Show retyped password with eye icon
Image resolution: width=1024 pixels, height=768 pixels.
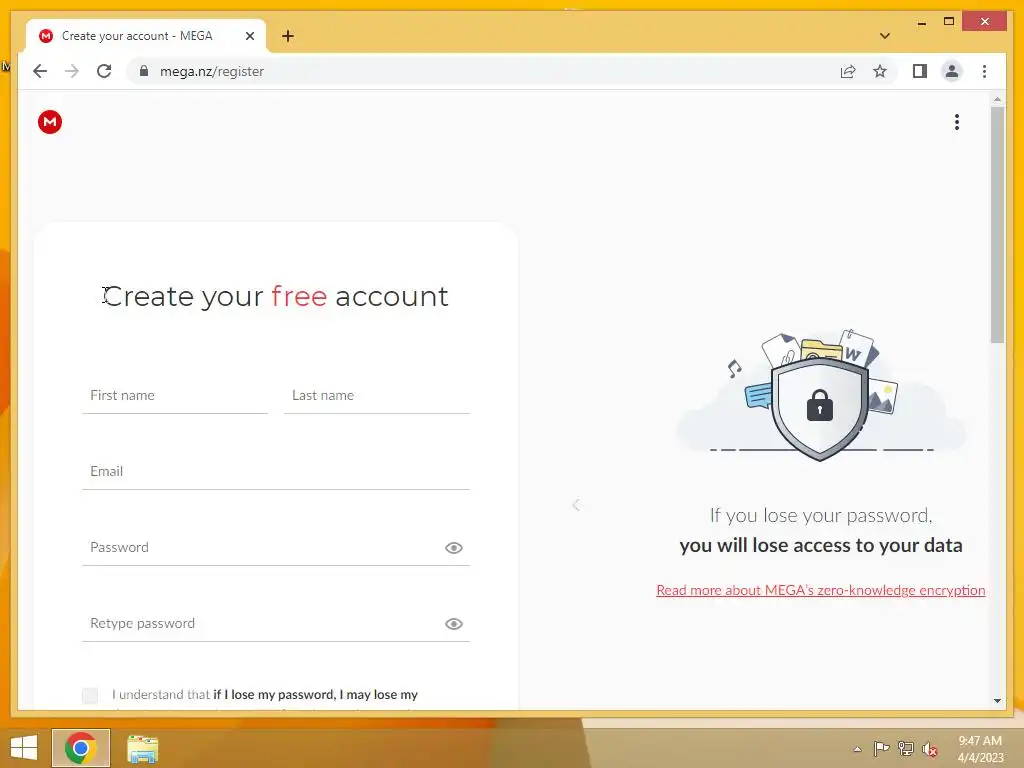tap(454, 624)
